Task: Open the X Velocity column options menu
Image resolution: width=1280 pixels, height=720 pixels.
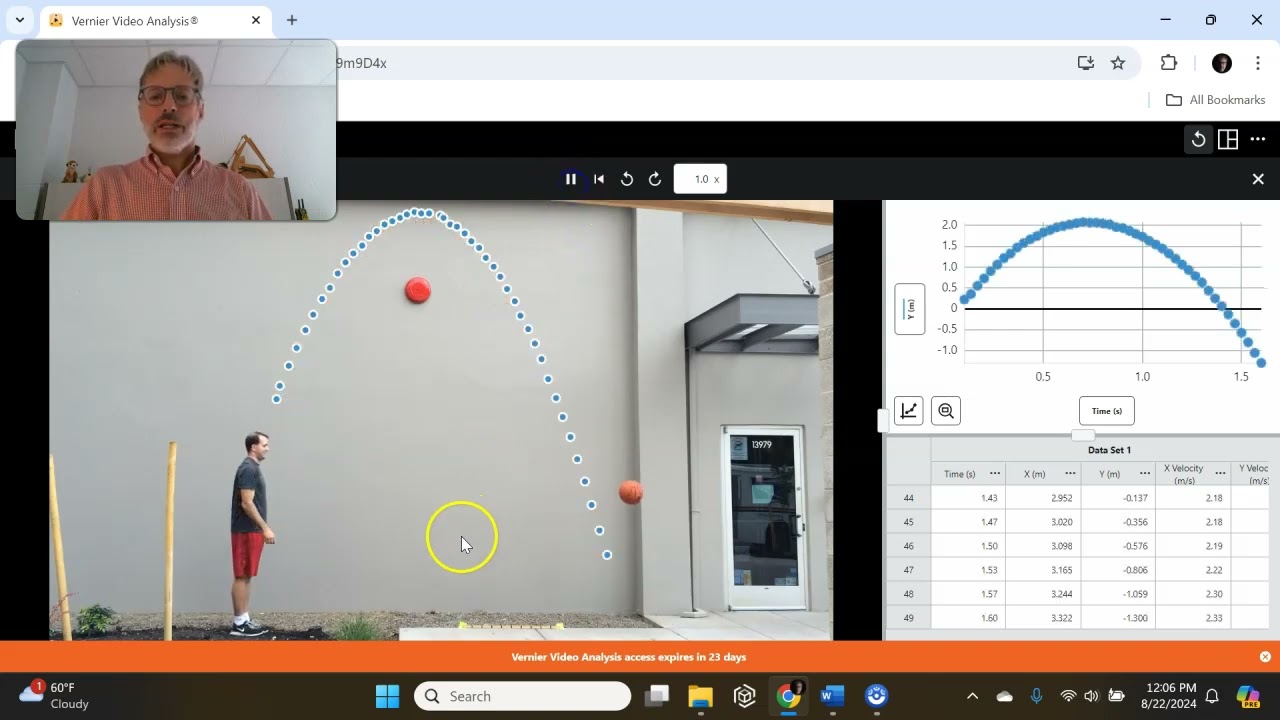Action: [x=1220, y=473]
